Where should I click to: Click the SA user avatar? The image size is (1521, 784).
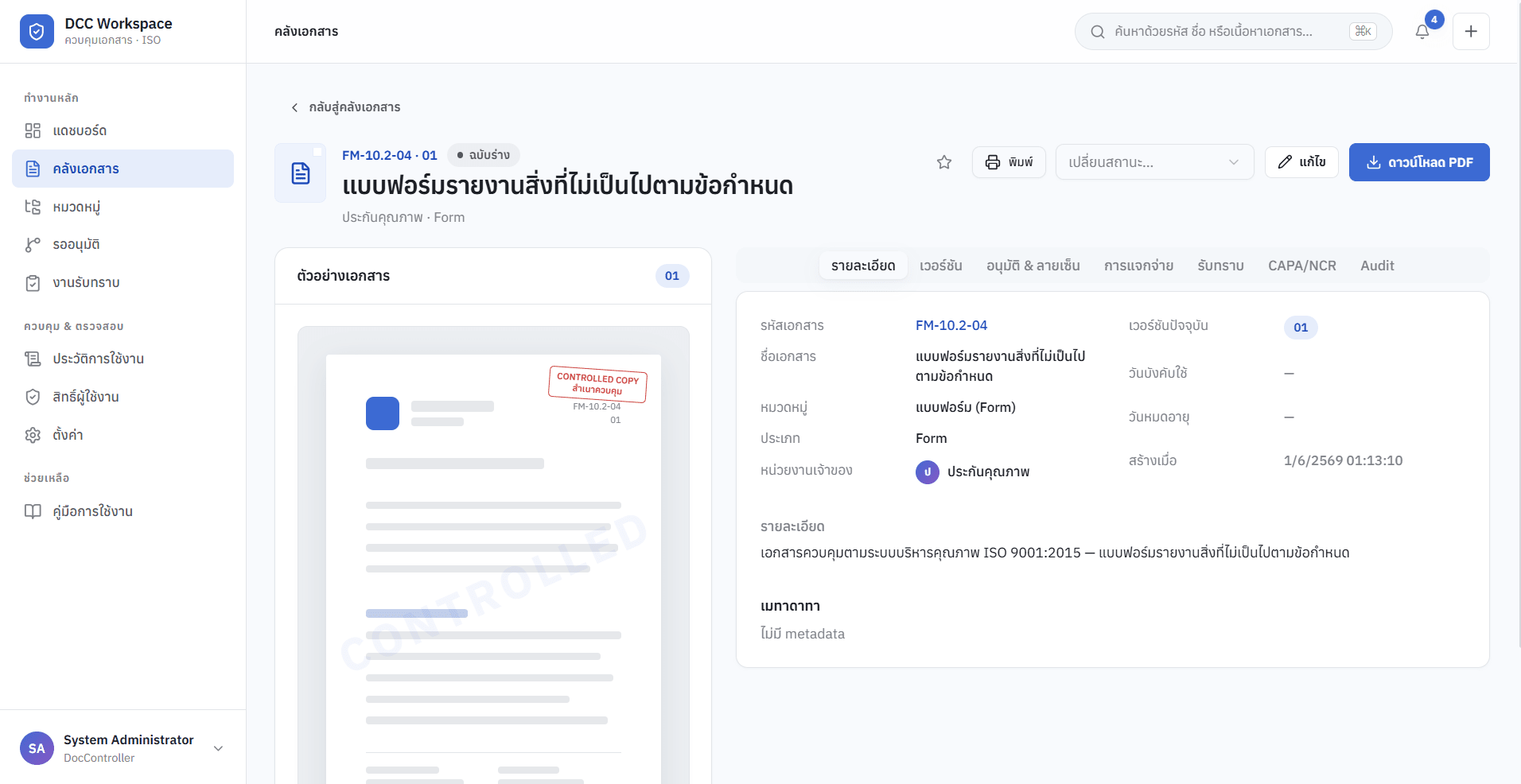(37, 748)
